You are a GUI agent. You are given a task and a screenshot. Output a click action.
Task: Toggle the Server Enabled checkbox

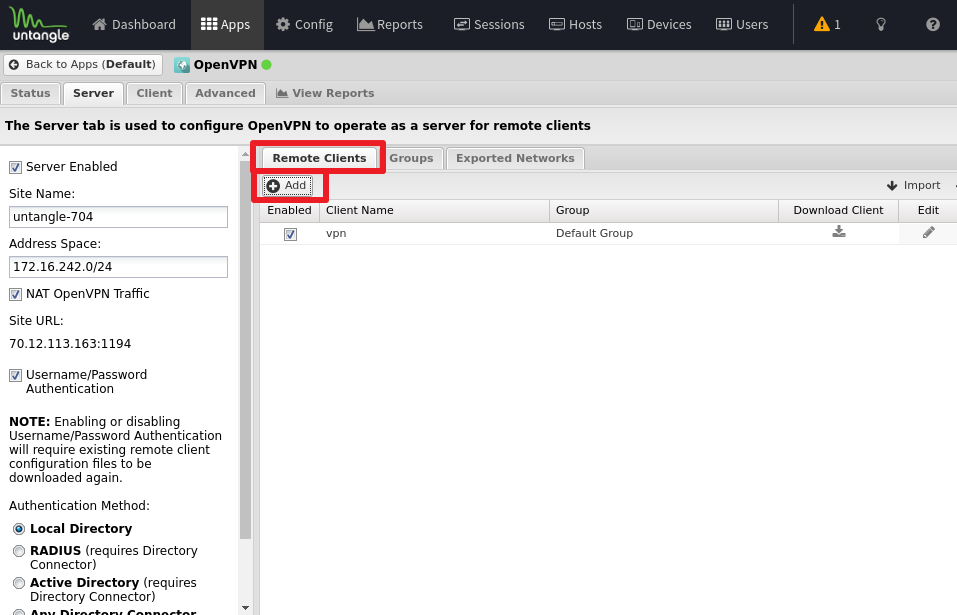(15, 167)
